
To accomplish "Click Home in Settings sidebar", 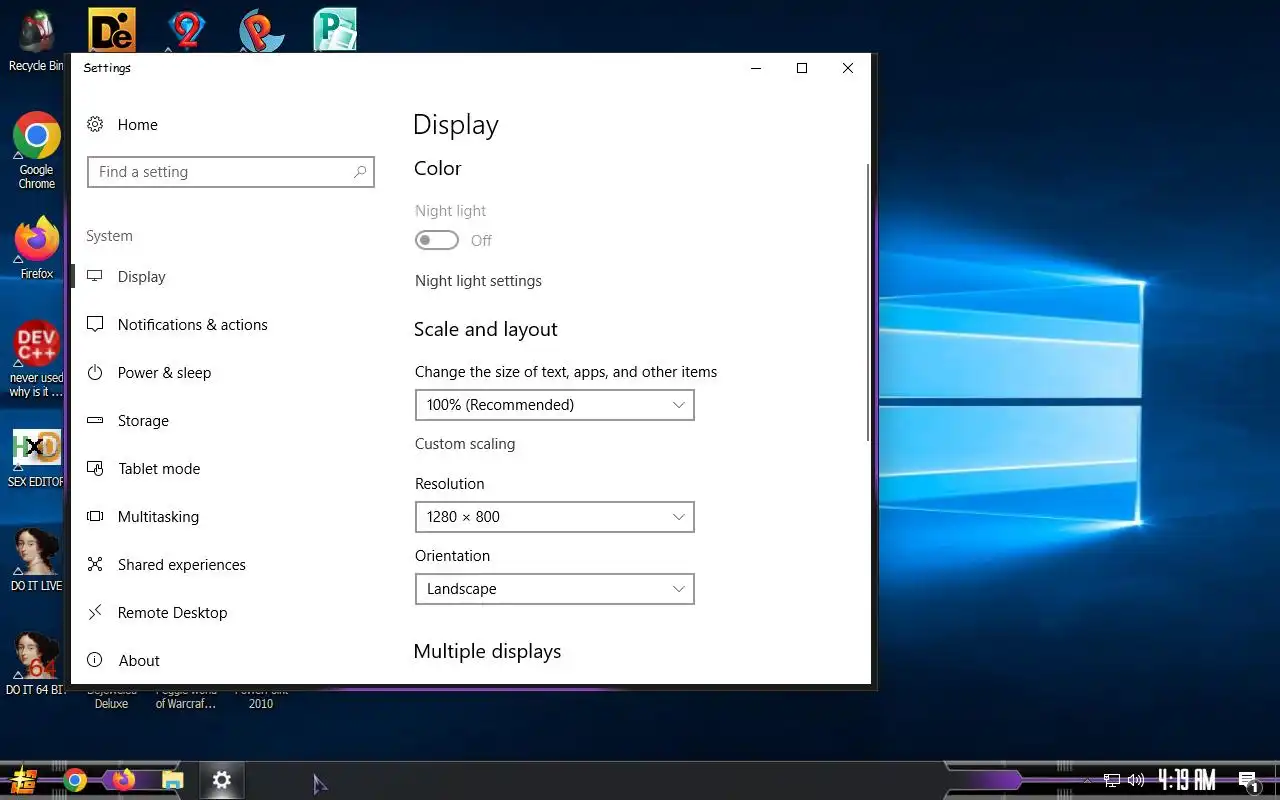I will click(x=137, y=125).
